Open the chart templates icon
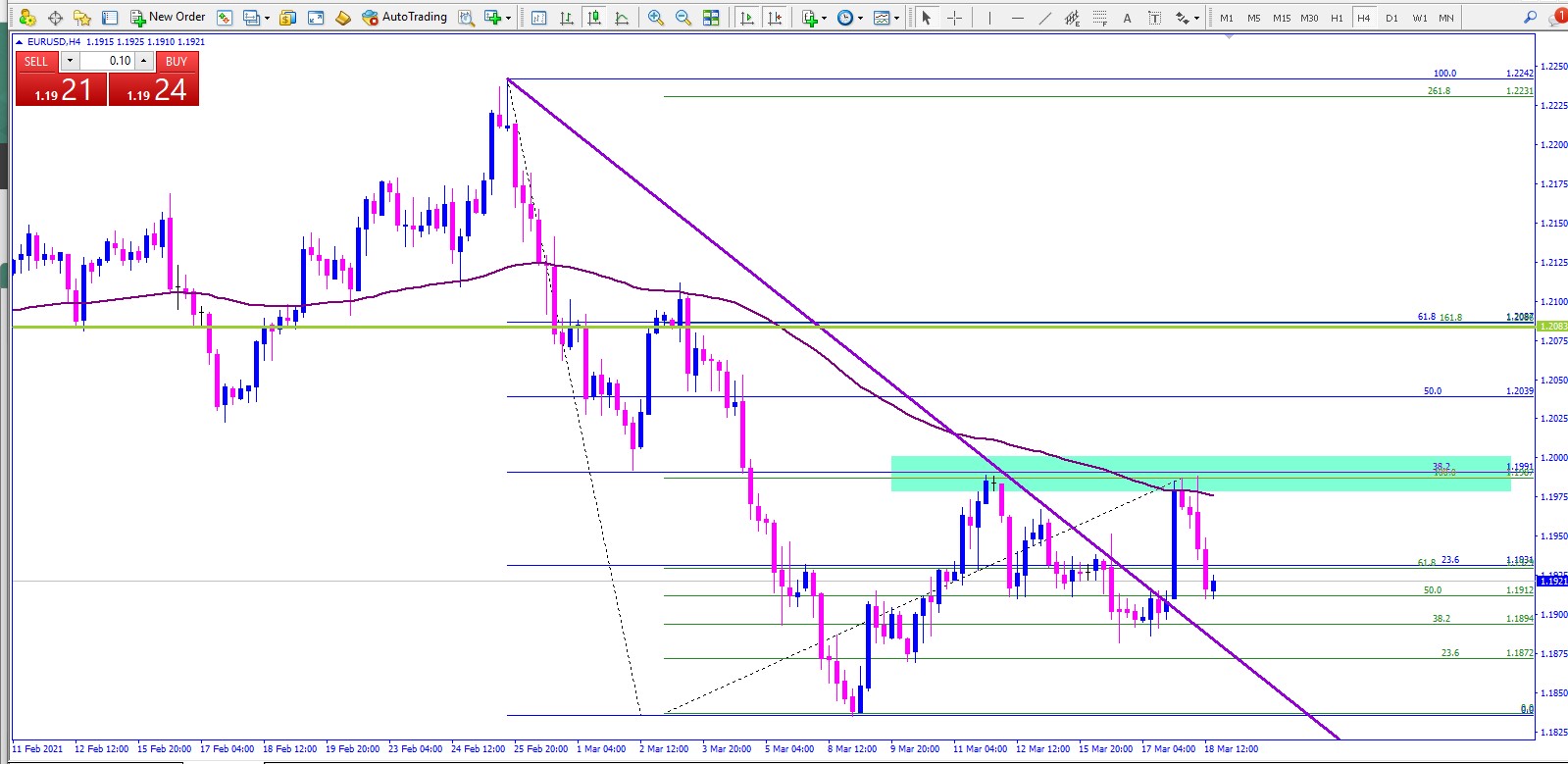1568x764 pixels. click(x=882, y=17)
